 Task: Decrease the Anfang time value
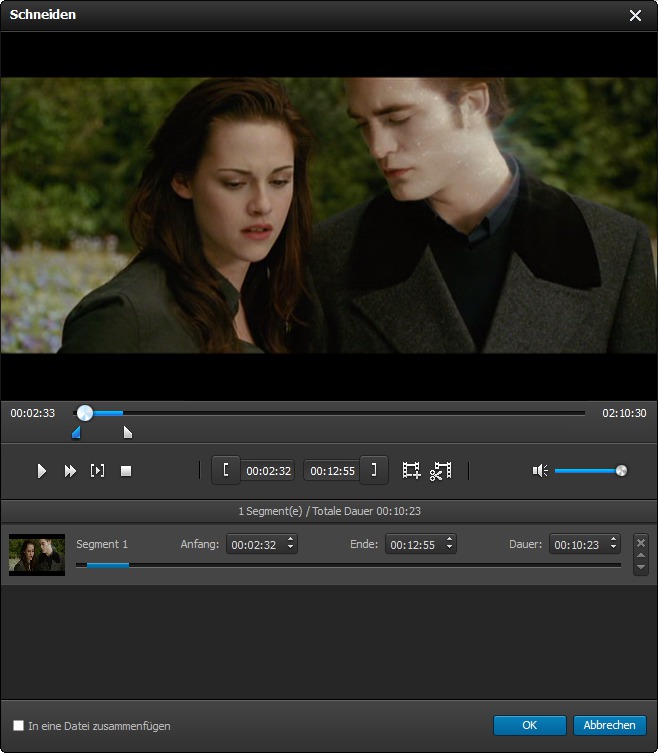[291, 548]
